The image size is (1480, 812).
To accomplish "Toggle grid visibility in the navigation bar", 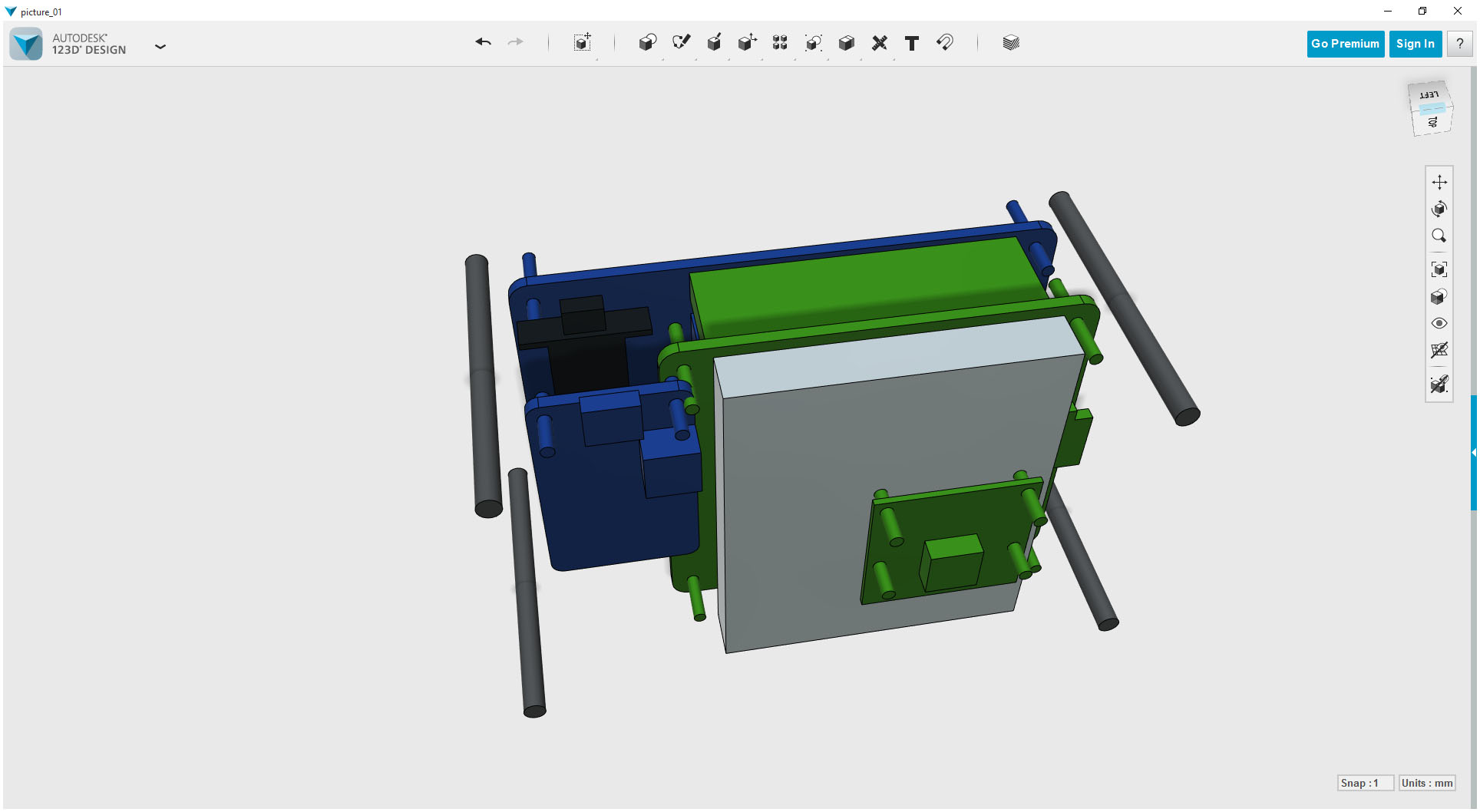I will click(x=1439, y=351).
